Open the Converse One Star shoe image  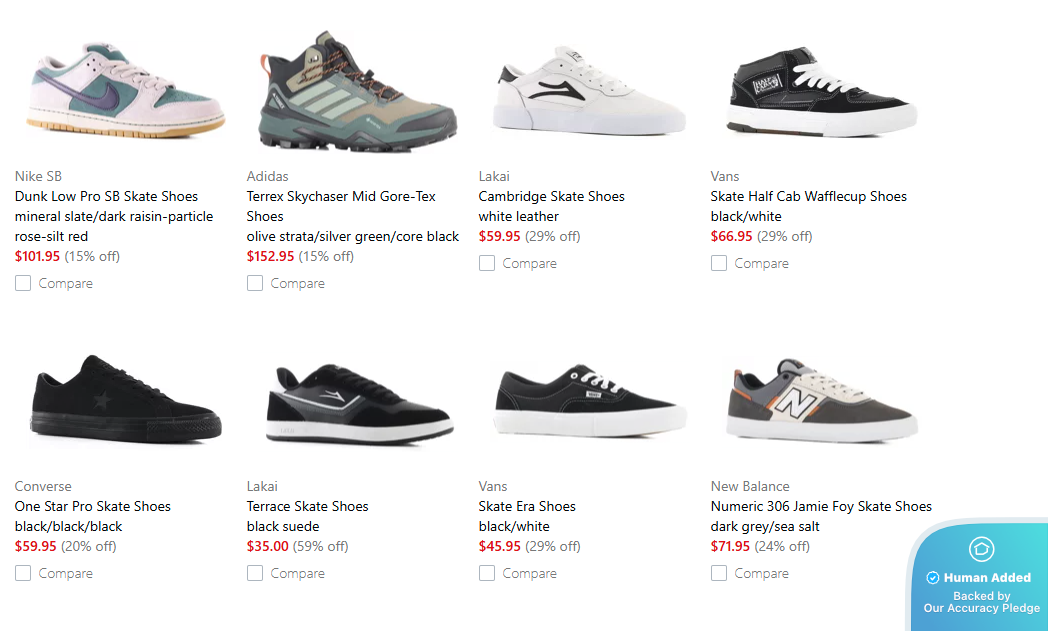click(x=126, y=401)
